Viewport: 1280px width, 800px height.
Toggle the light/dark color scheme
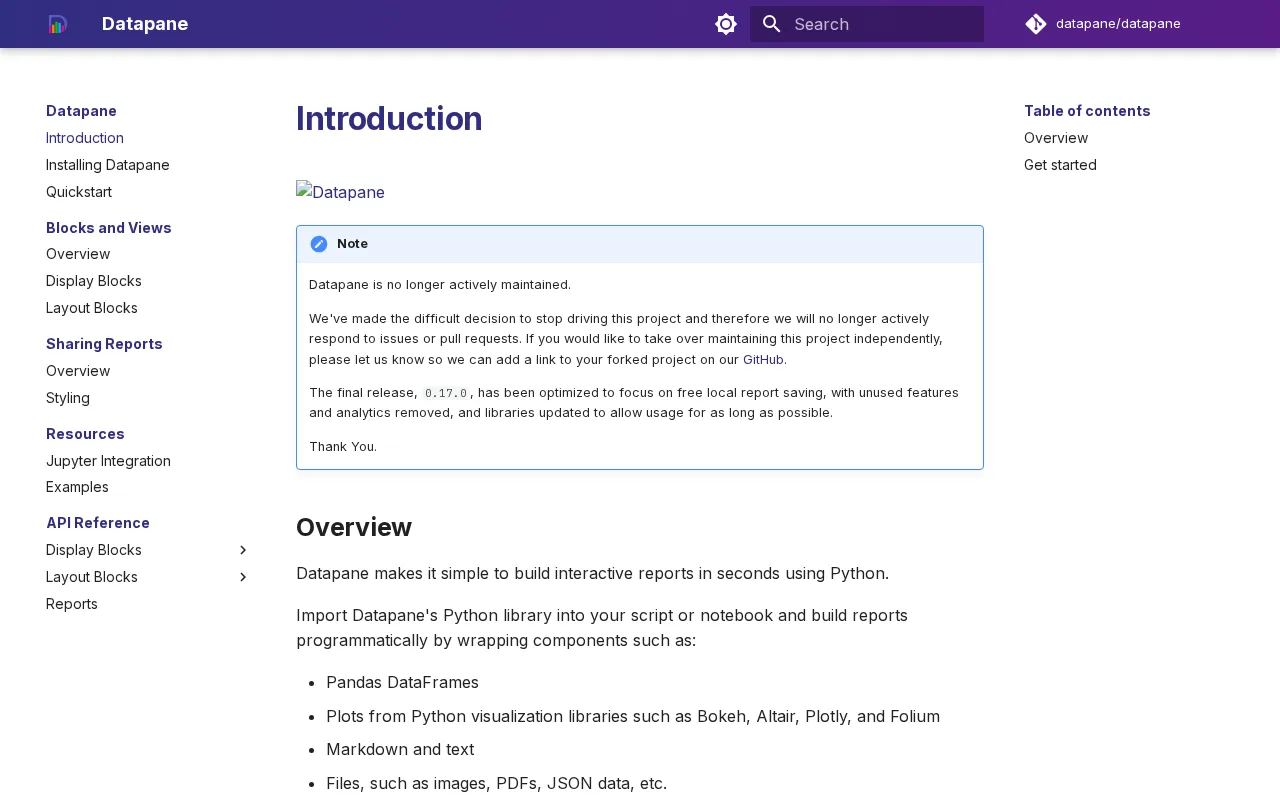click(x=726, y=24)
